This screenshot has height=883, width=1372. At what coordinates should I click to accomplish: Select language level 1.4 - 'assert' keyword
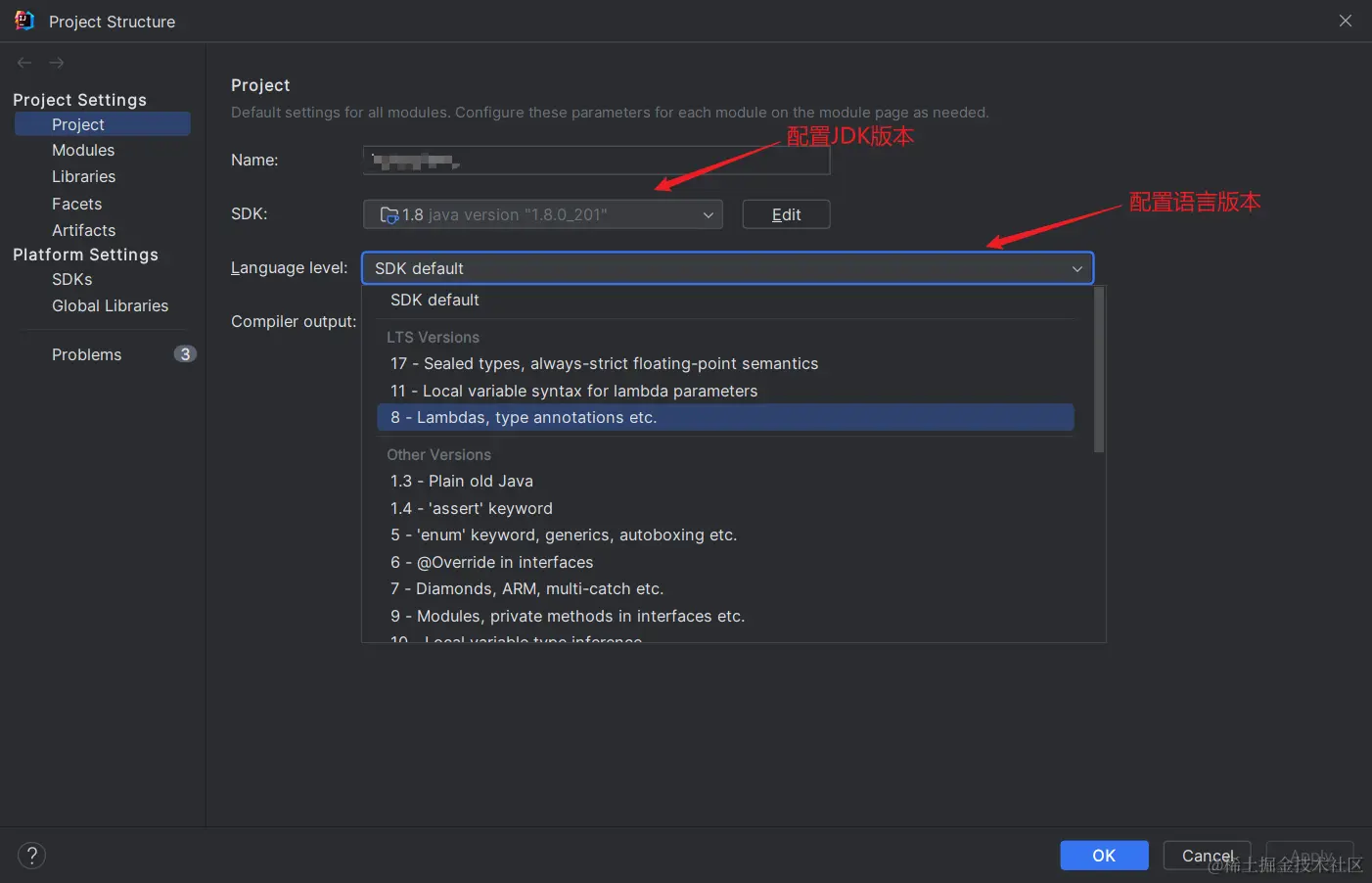(x=726, y=508)
